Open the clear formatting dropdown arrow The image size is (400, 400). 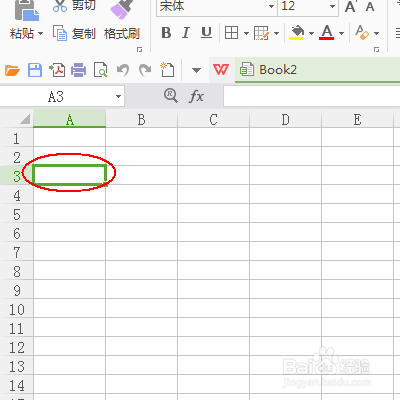click(376, 33)
